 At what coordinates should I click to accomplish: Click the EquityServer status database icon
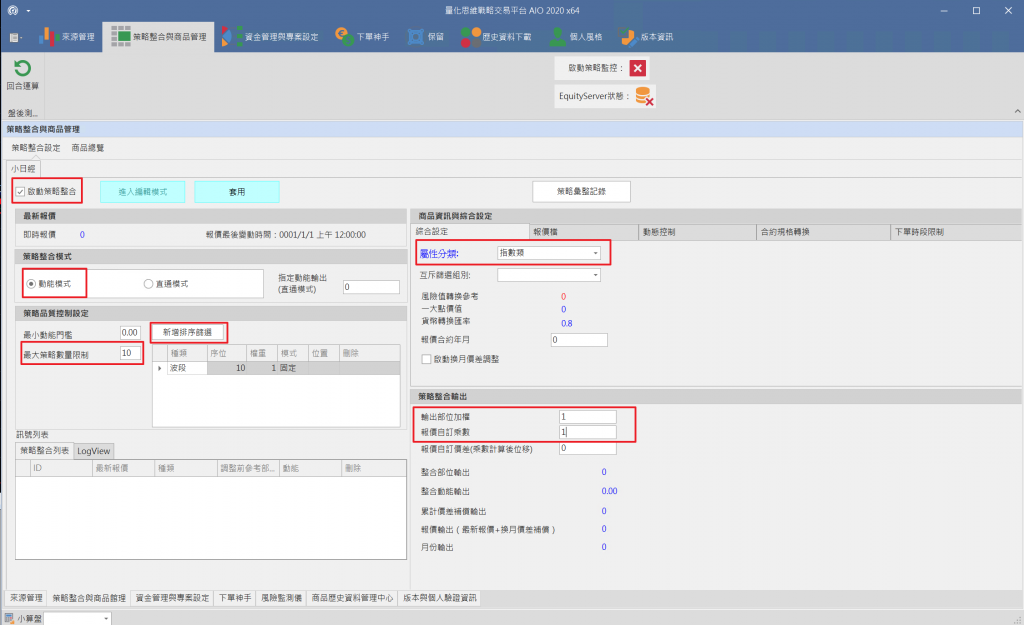(x=644, y=96)
